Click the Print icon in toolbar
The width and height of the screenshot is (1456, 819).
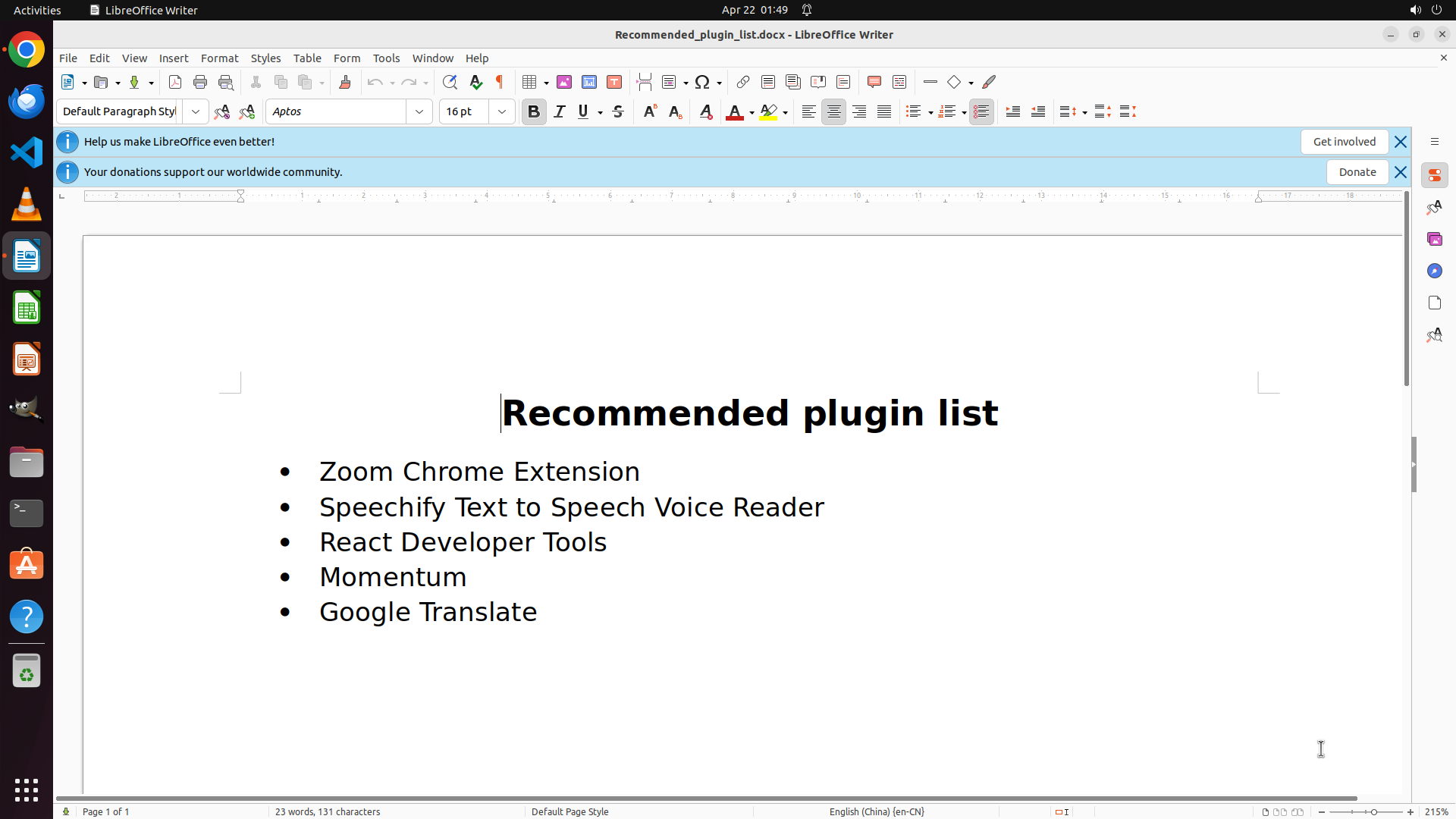[200, 82]
